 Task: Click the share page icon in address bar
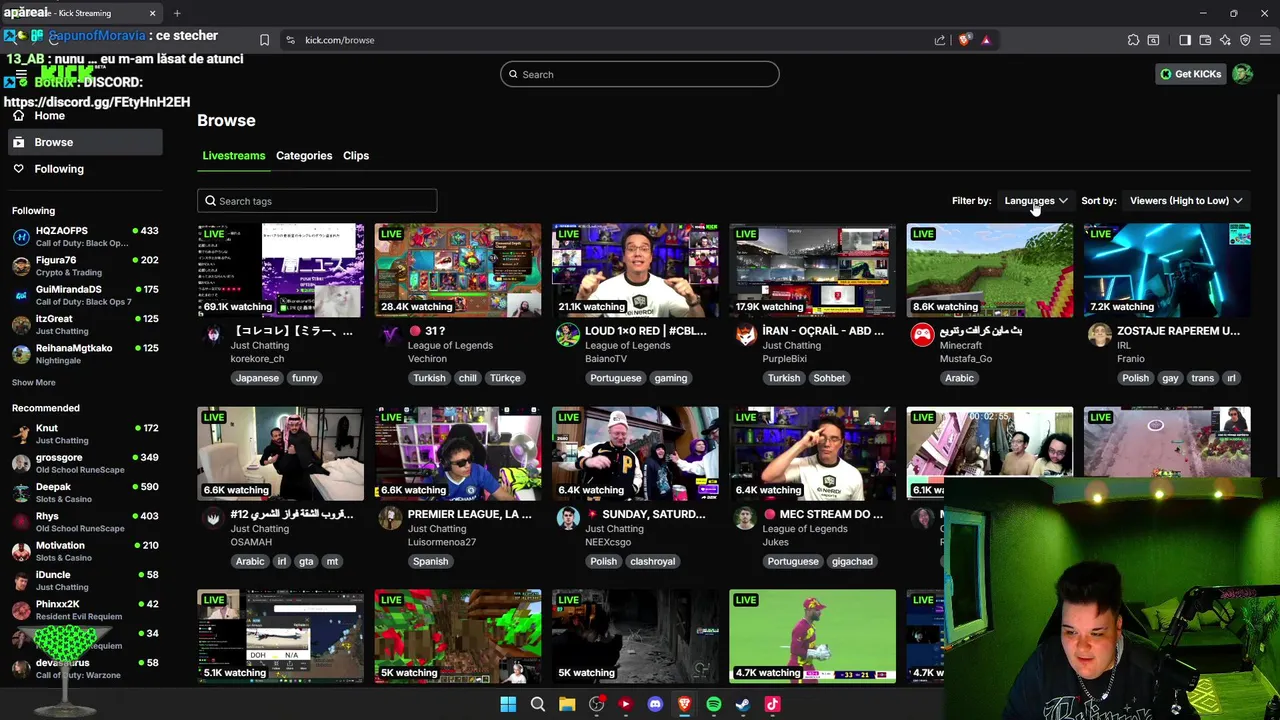coord(940,40)
